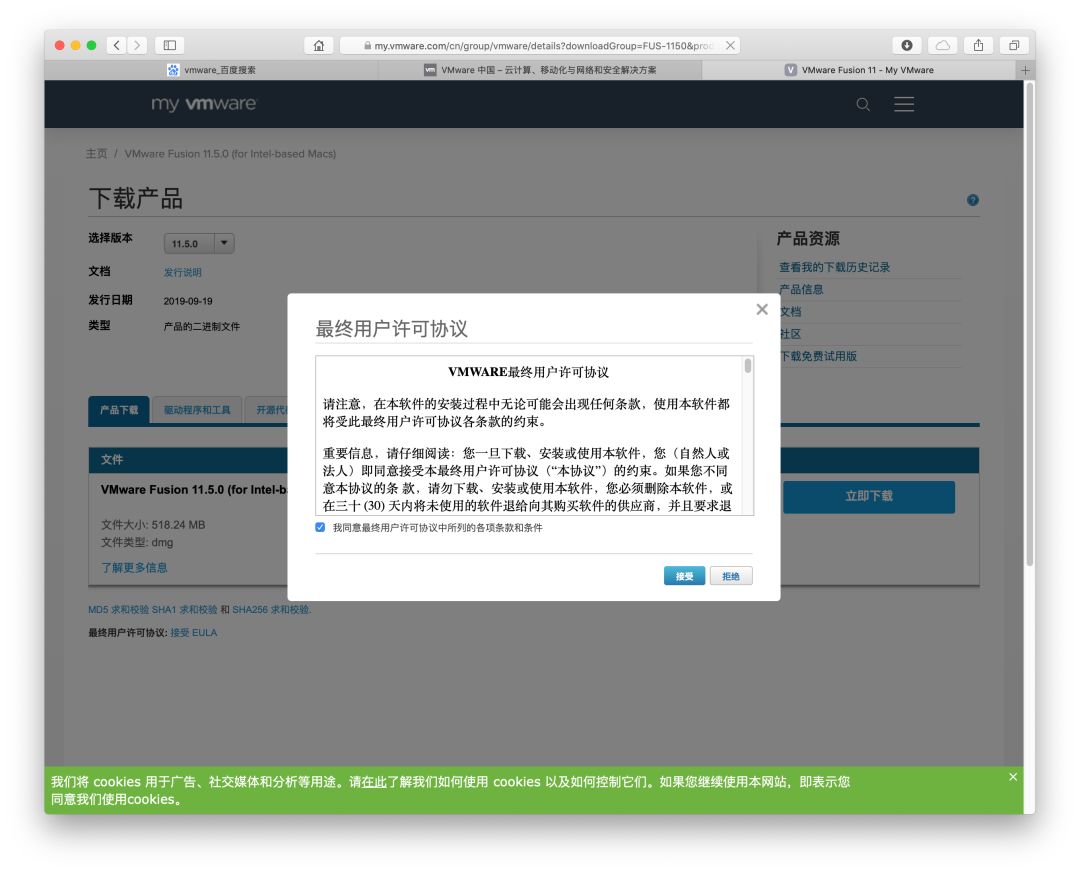The height and width of the screenshot is (873, 1080).
Task: Click the VMWARE最终用户许可协议 heading text
Action: (528, 372)
